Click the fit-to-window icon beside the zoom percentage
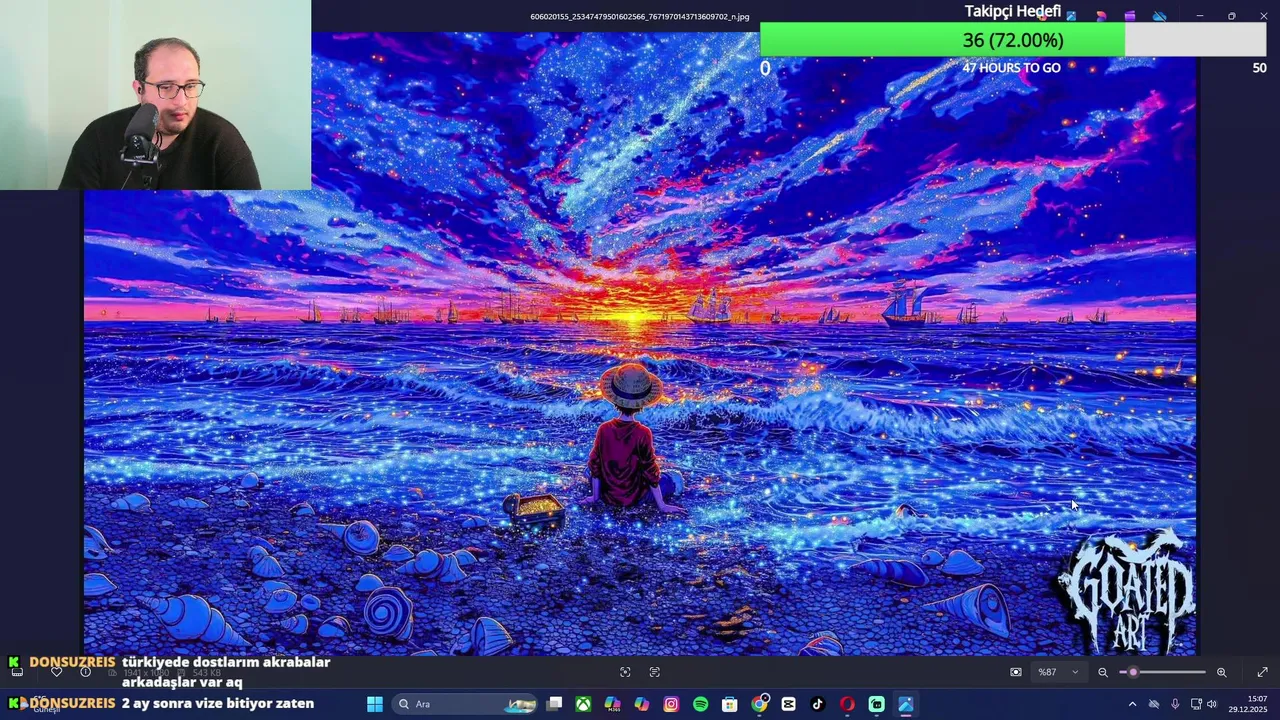 pos(1016,672)
